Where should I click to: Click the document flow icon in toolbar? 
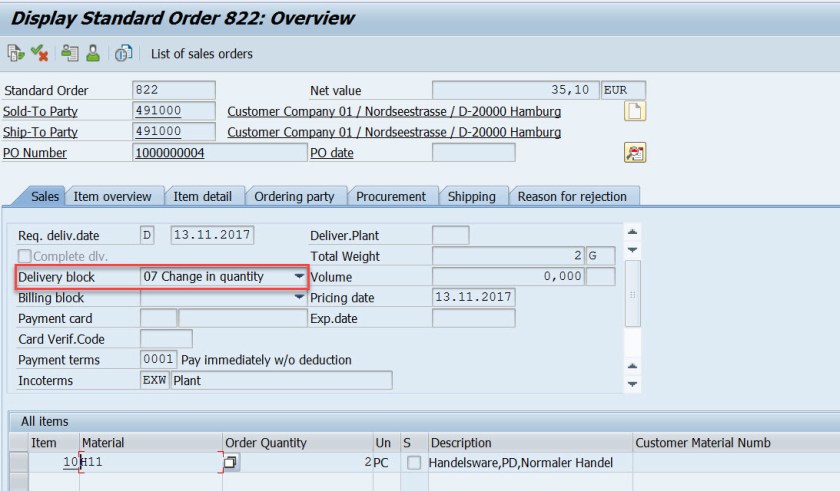[15, 53]
